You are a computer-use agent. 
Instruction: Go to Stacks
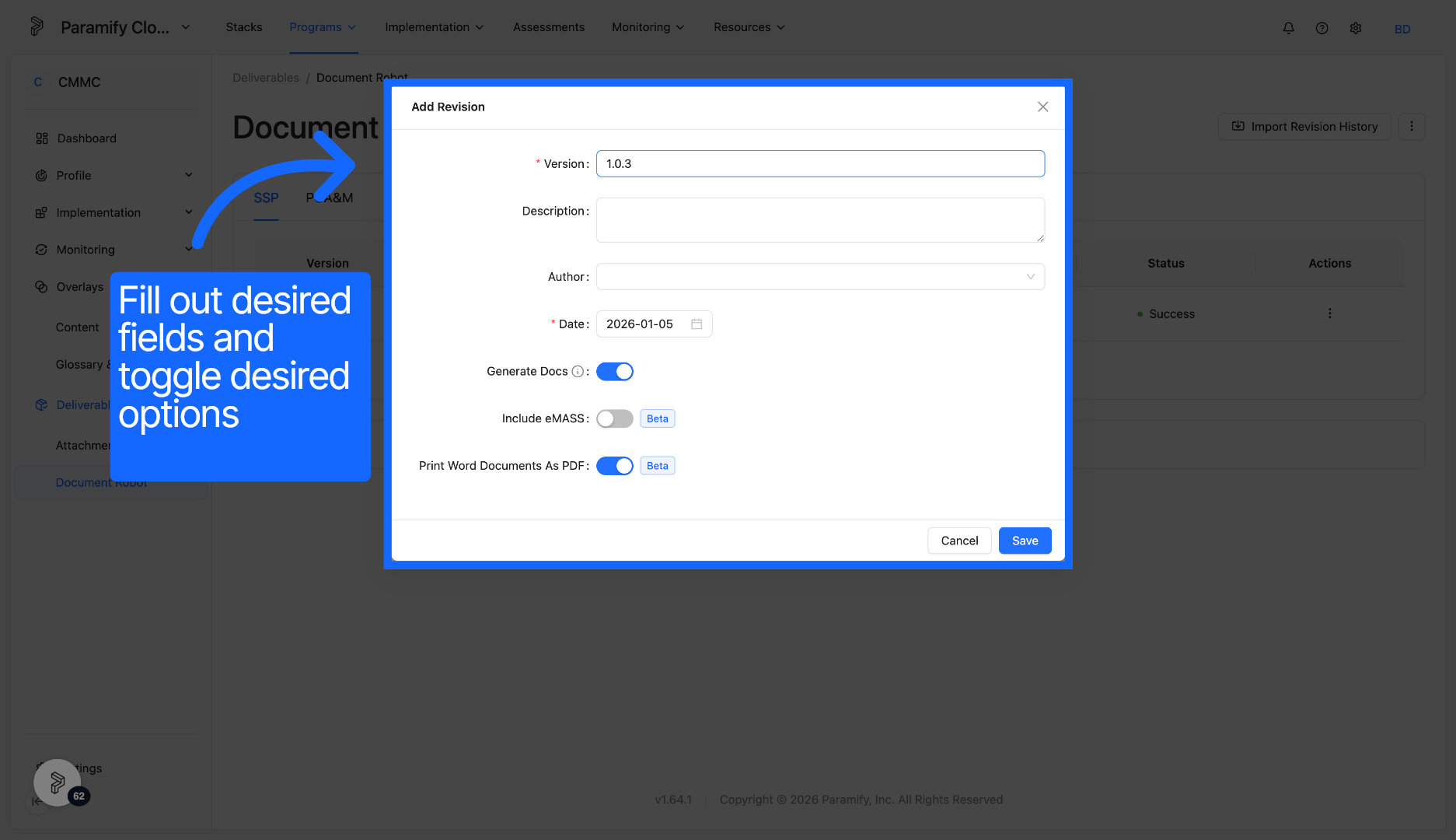tap(244, 27)
